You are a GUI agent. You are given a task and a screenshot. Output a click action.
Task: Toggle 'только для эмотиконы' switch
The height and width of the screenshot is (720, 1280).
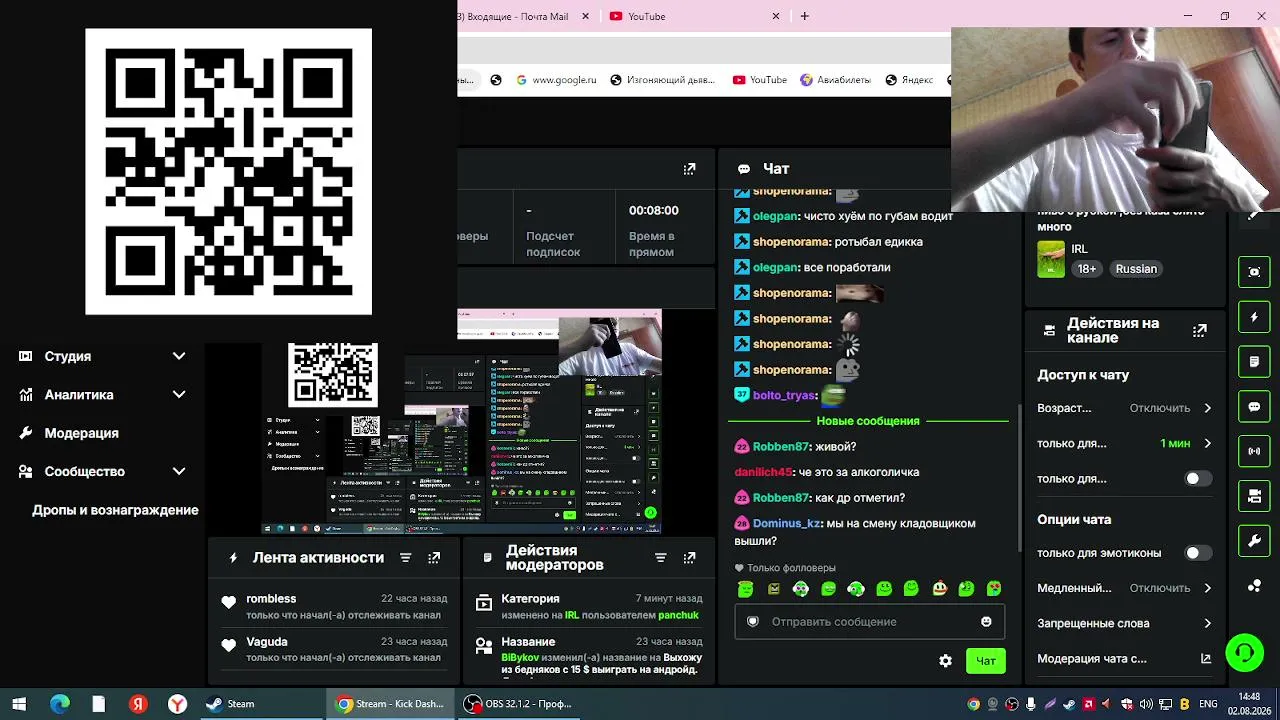(x=1199, y=553)
